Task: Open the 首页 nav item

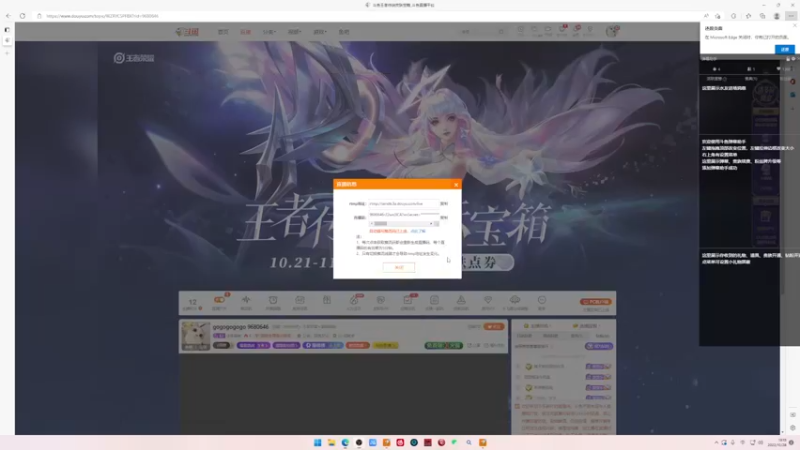Action: pos(223,32)
